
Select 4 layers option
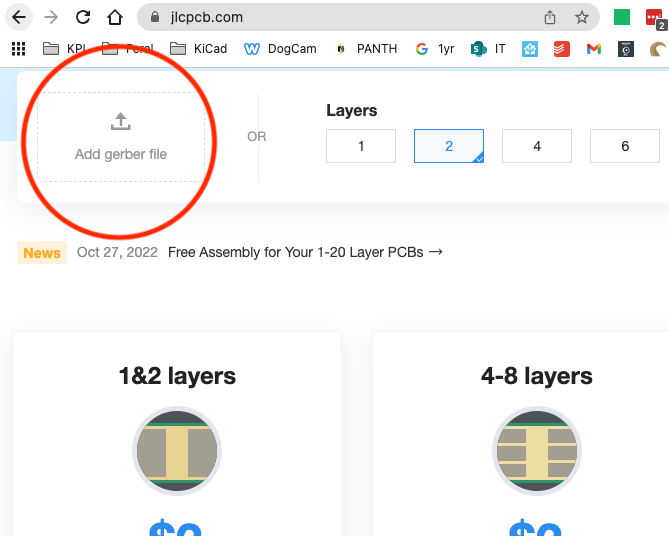point(537,146)
